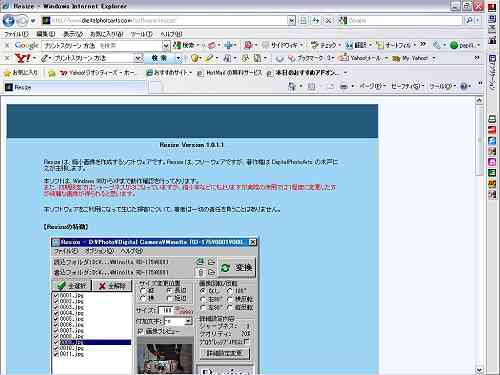Click the Print icon in the command bar
Screen dimensions: 500x375
point(344,87)
